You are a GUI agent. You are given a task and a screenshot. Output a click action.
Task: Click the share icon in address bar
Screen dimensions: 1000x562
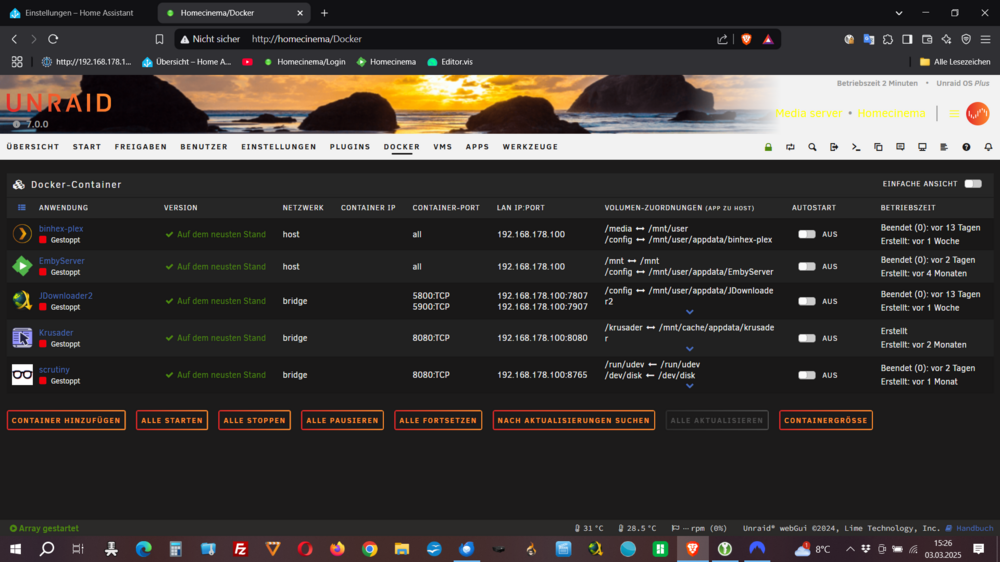click(x=722, y=39)
